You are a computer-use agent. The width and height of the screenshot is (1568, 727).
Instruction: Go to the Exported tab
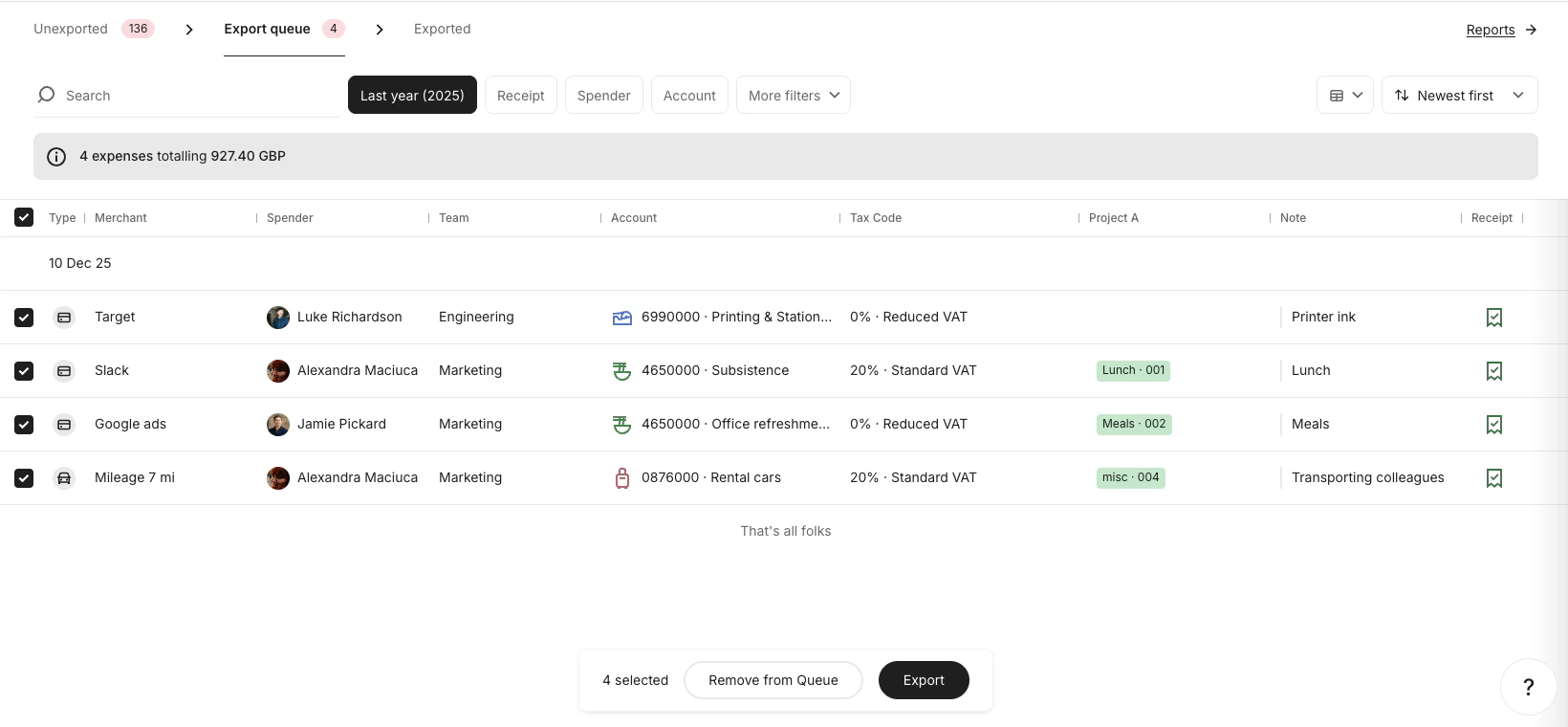click(x=442, y=29)
